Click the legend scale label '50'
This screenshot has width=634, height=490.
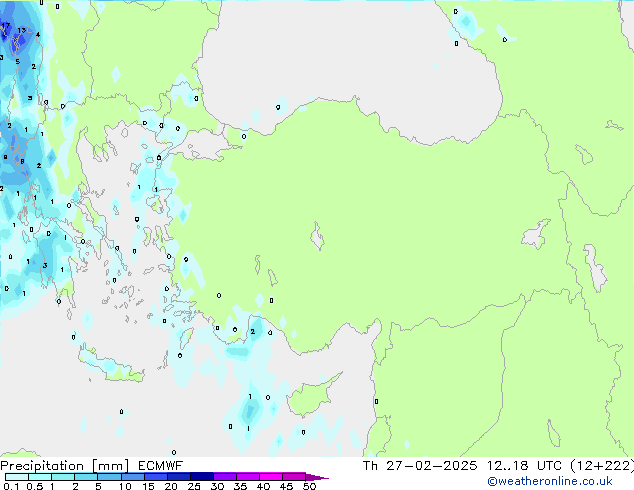click(309, 486)
